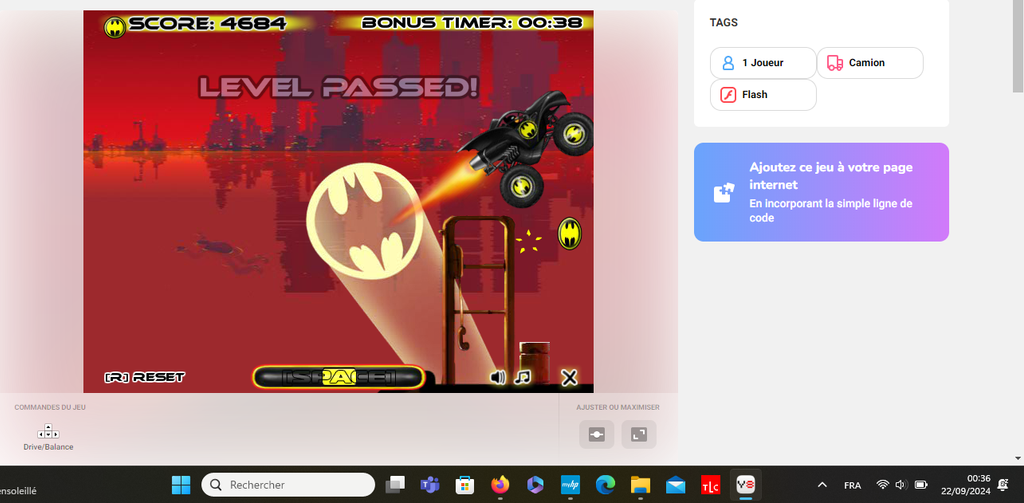Open the 1 Joueur tag
Image resolution: width=1024 pixels, height=503 pixels.
(x=763, y=63)
